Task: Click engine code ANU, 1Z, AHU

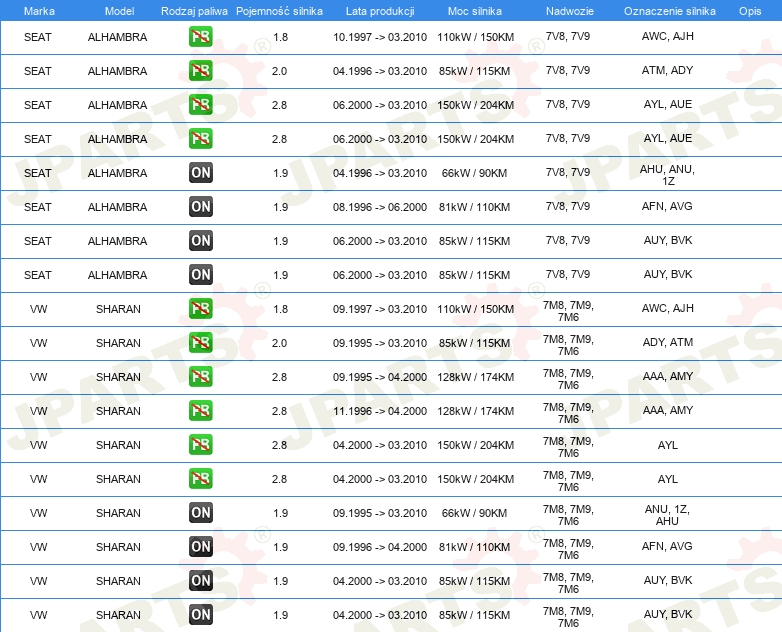Action: point(667,515)
